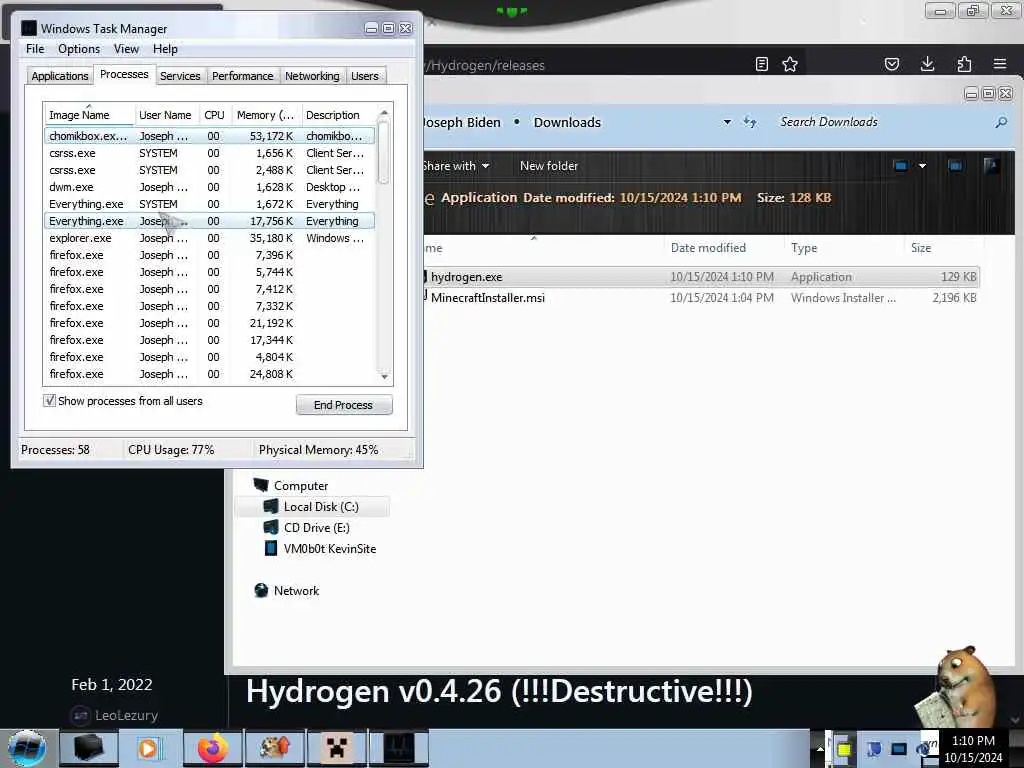Open the hamster-arrow taskbar icon
Screen dimensions: 1024x768
(274, 748)
